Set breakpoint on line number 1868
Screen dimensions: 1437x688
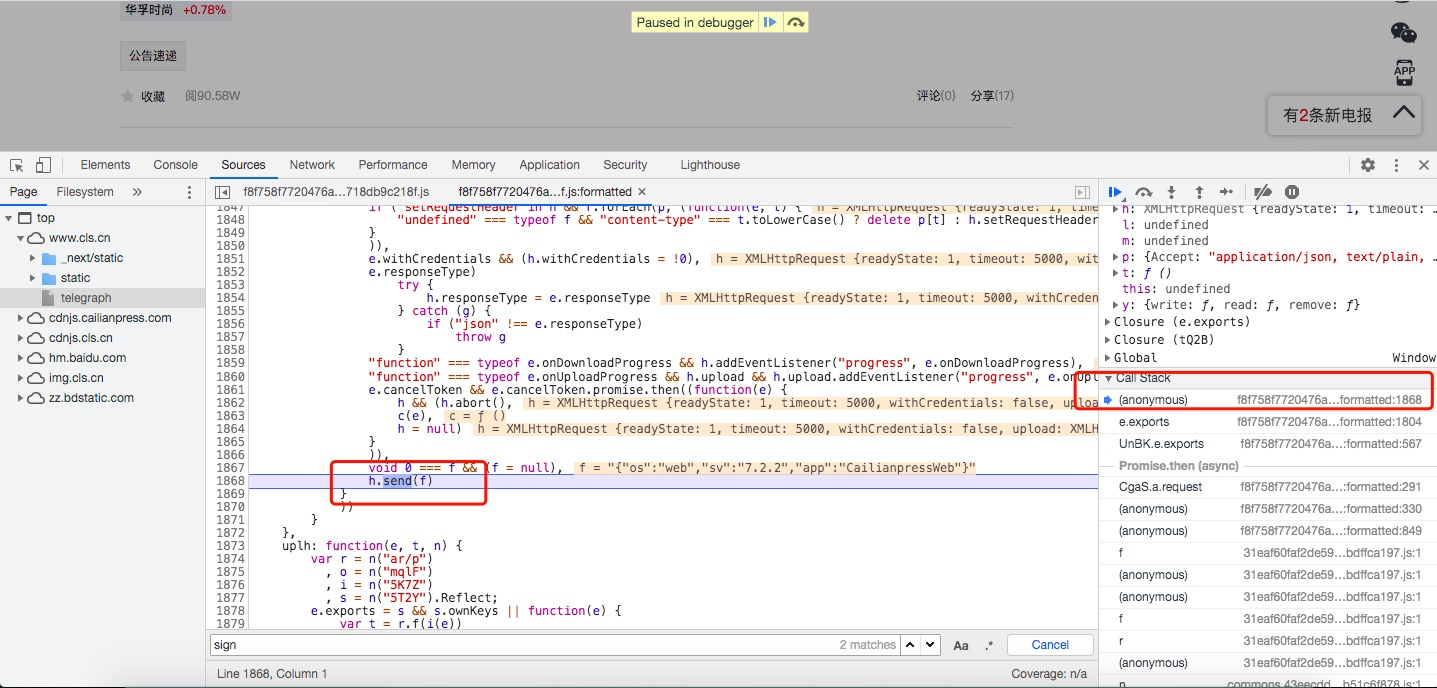(x=230, y=481)
